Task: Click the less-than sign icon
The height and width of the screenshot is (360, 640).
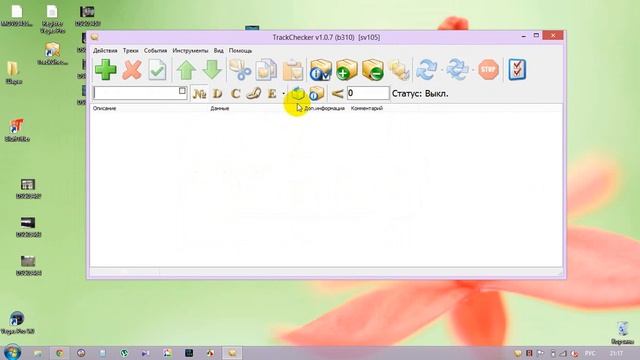Action: coord(337,94)
